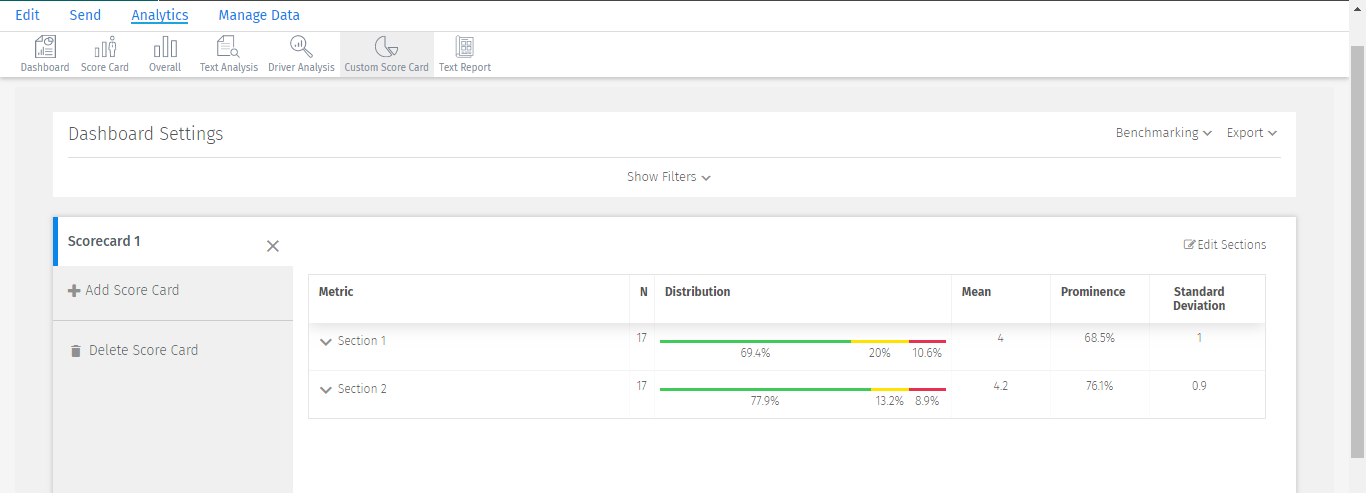This screenshot has width=1366, height=493.
Task: Open the Text Analysis tool
Action: pyautogui.click(x=228, y=47)
